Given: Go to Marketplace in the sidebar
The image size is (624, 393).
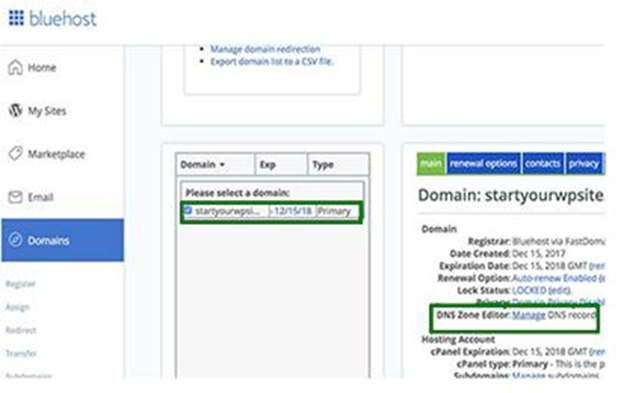Looking at the screenshot, I should tap(56, 154).
